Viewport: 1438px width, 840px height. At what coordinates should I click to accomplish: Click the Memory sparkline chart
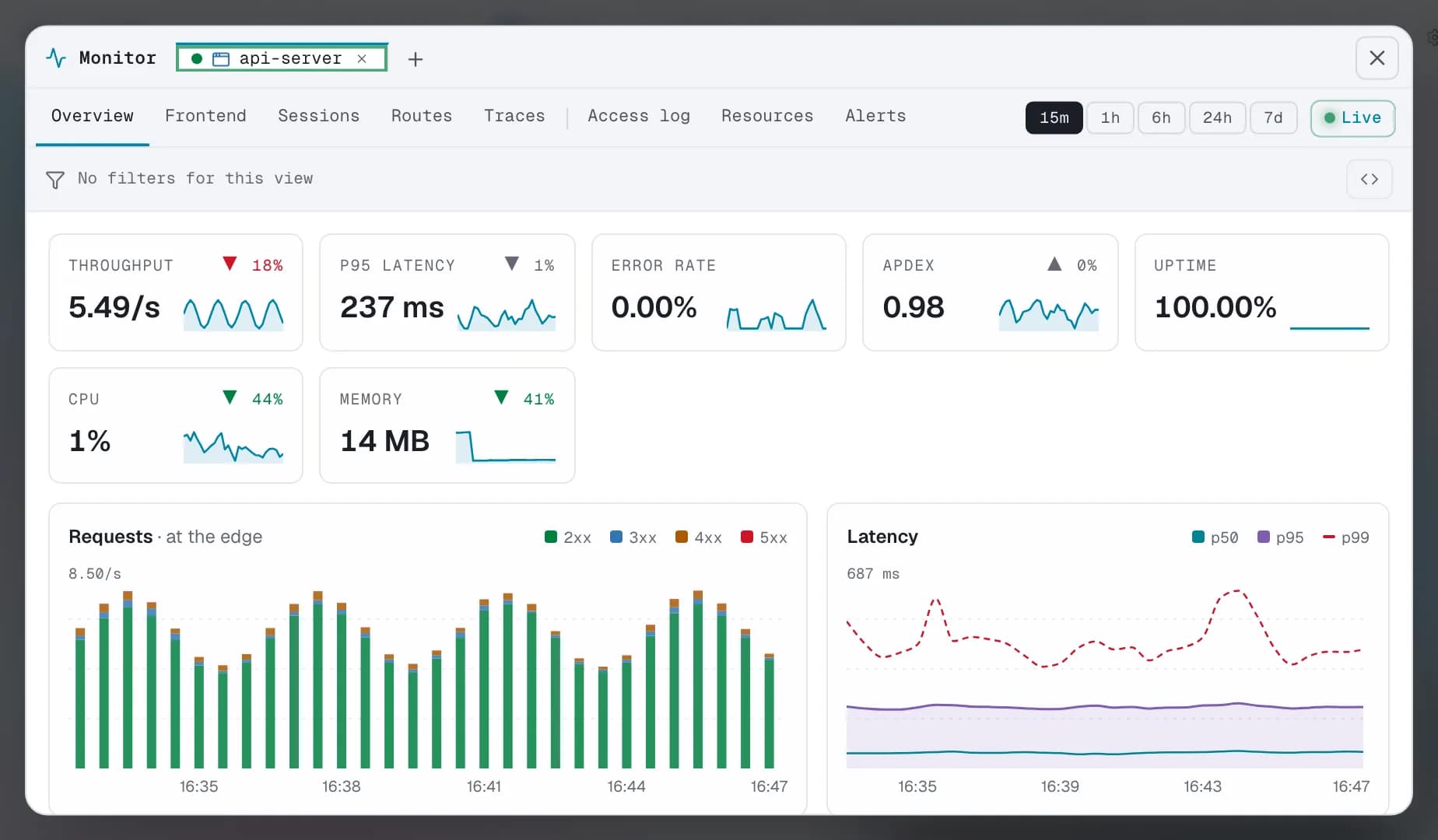[x=505, y=446]
